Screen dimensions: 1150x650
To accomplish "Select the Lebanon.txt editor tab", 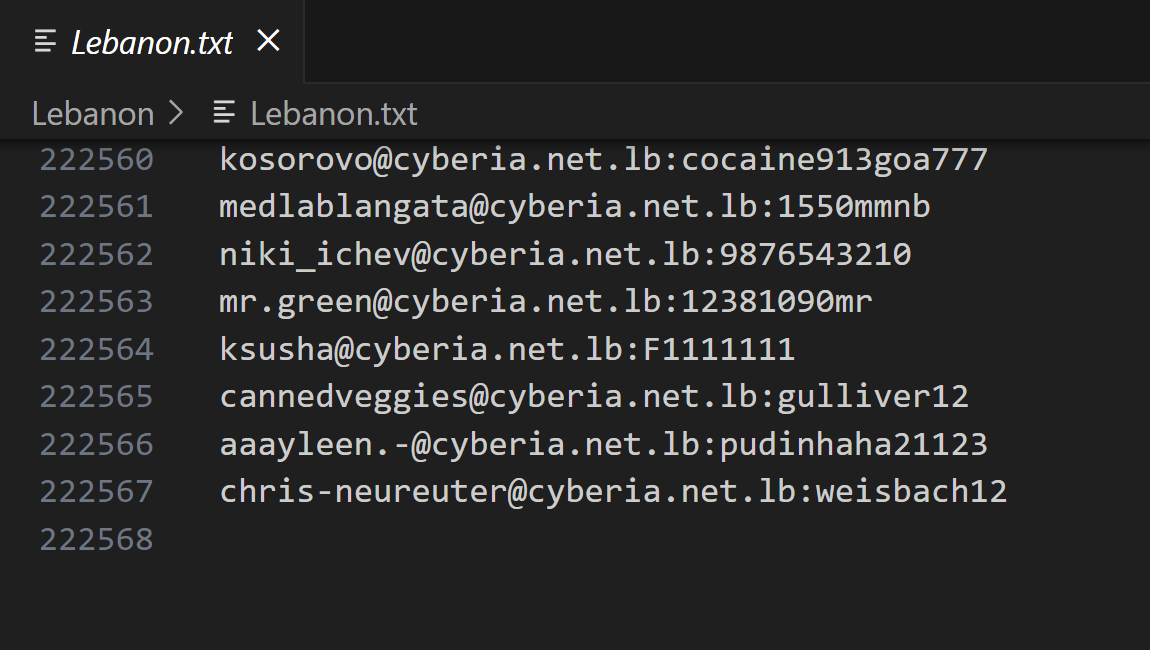I will 152,42.
